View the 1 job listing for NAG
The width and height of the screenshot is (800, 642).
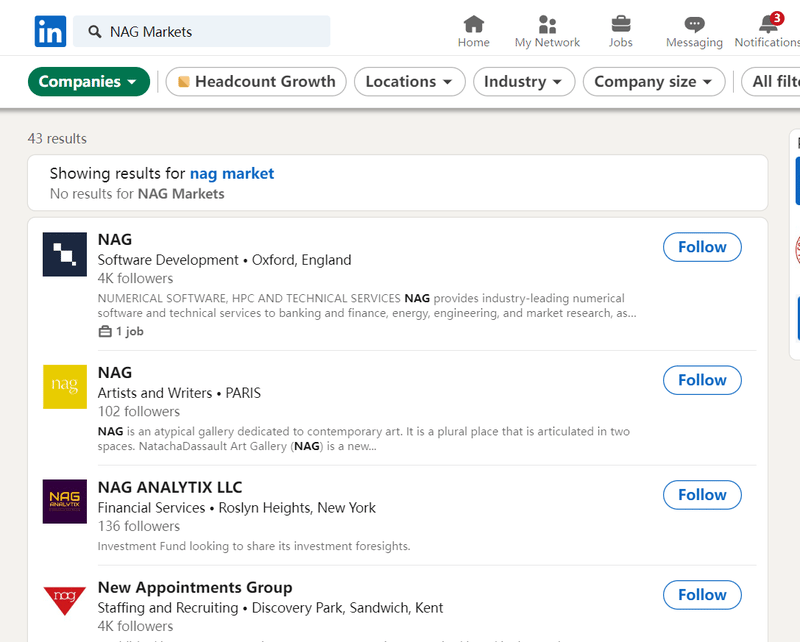pyautogui.click(x=121, y=331)
